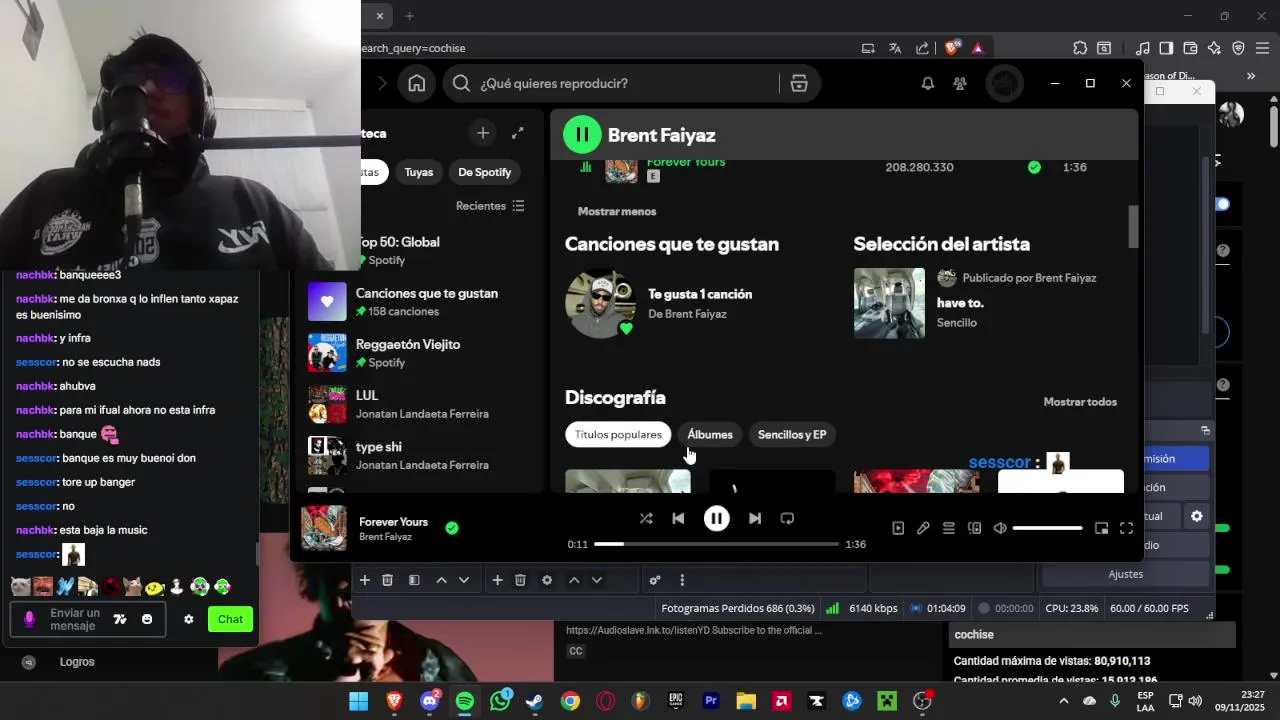Select Tuyas library filter chip
This screenshot has width=1280, height=720.
[x=419, y=172]
